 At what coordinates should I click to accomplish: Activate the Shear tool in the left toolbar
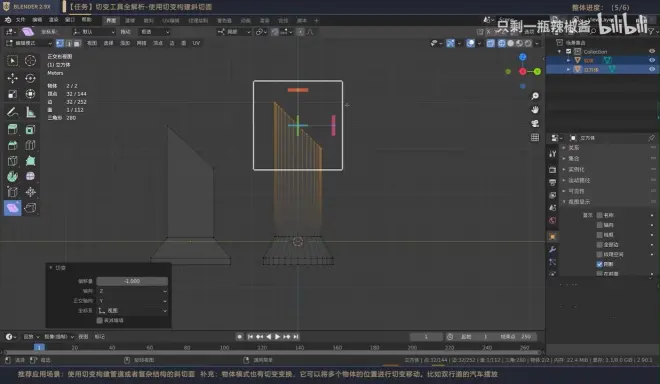(12, 208)
